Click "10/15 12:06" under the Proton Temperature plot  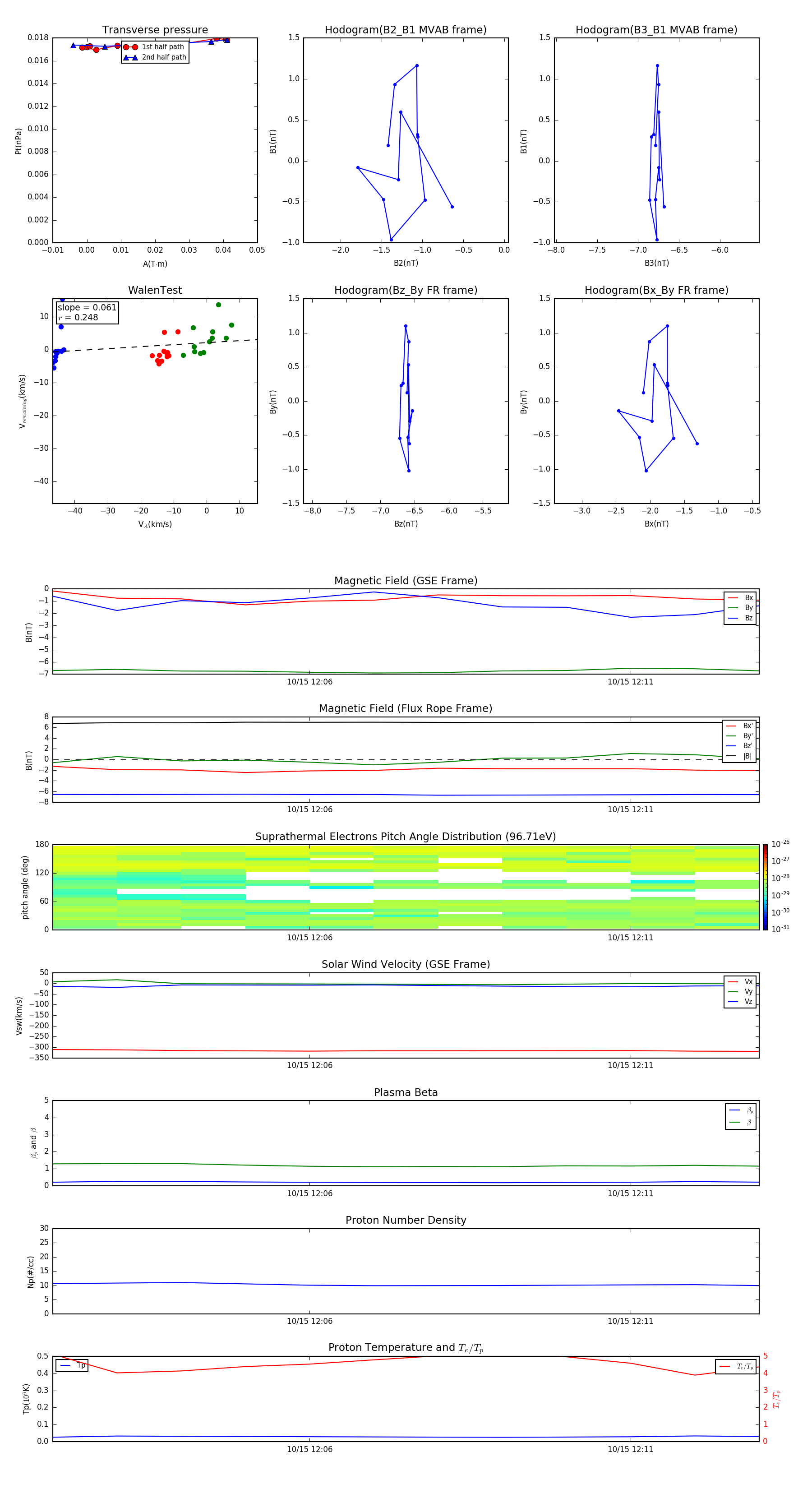click(x=310, y=1449)
